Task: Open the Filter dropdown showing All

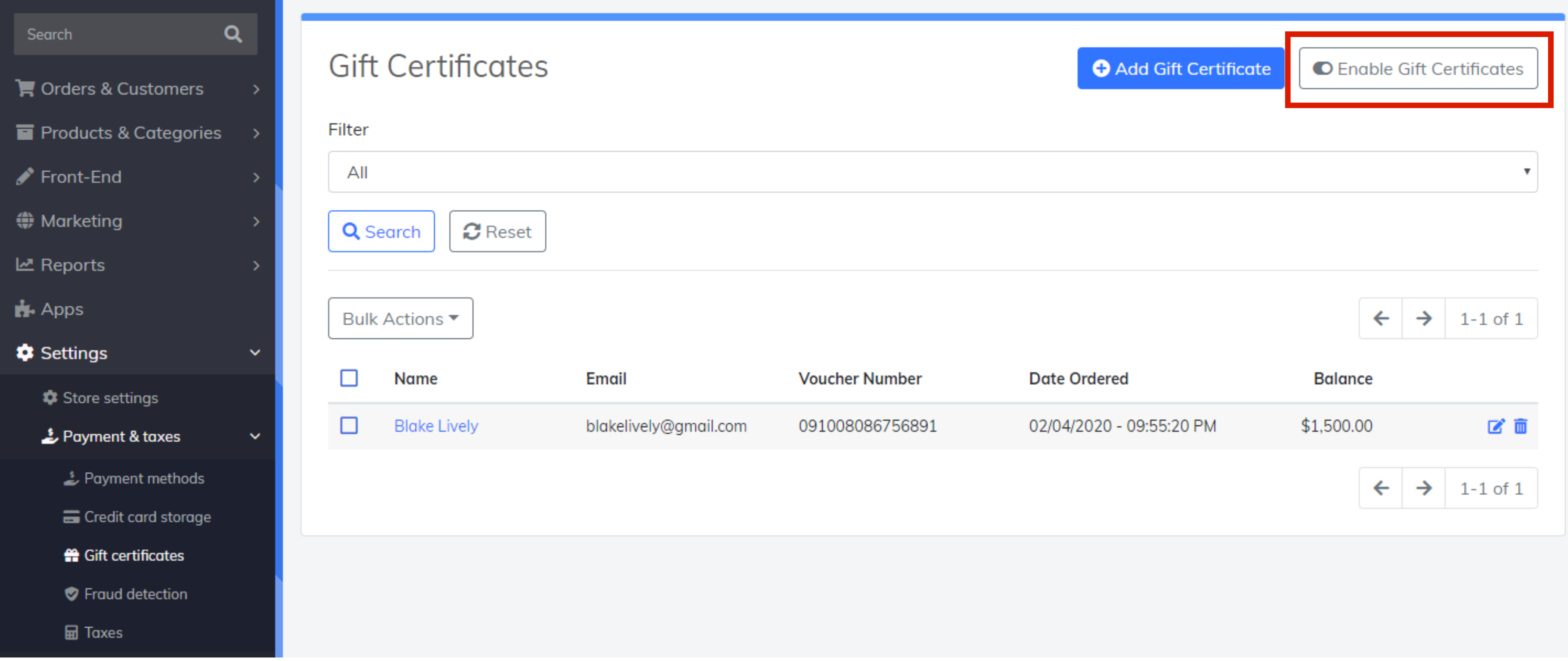Action: pos(933,173)
